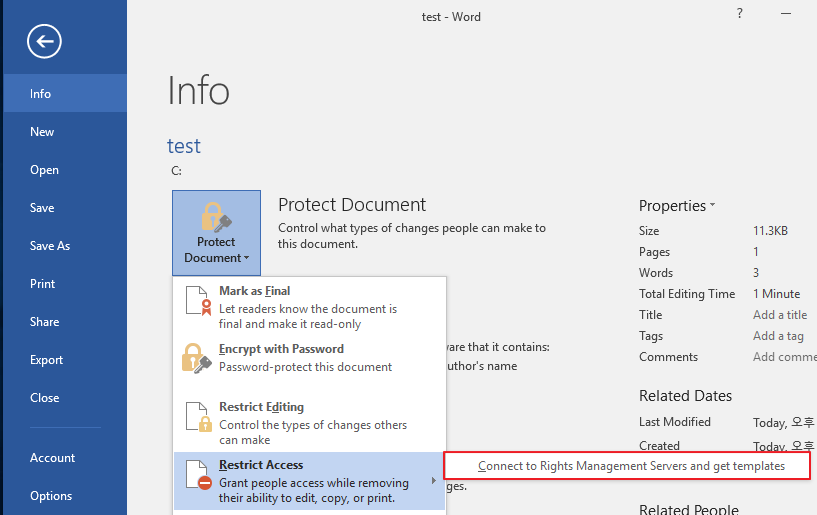Image resolution: width=817 pixels, height=515 pixels.
Task: Click the 'C:' file path text
Action: click(x=177, y=171)
